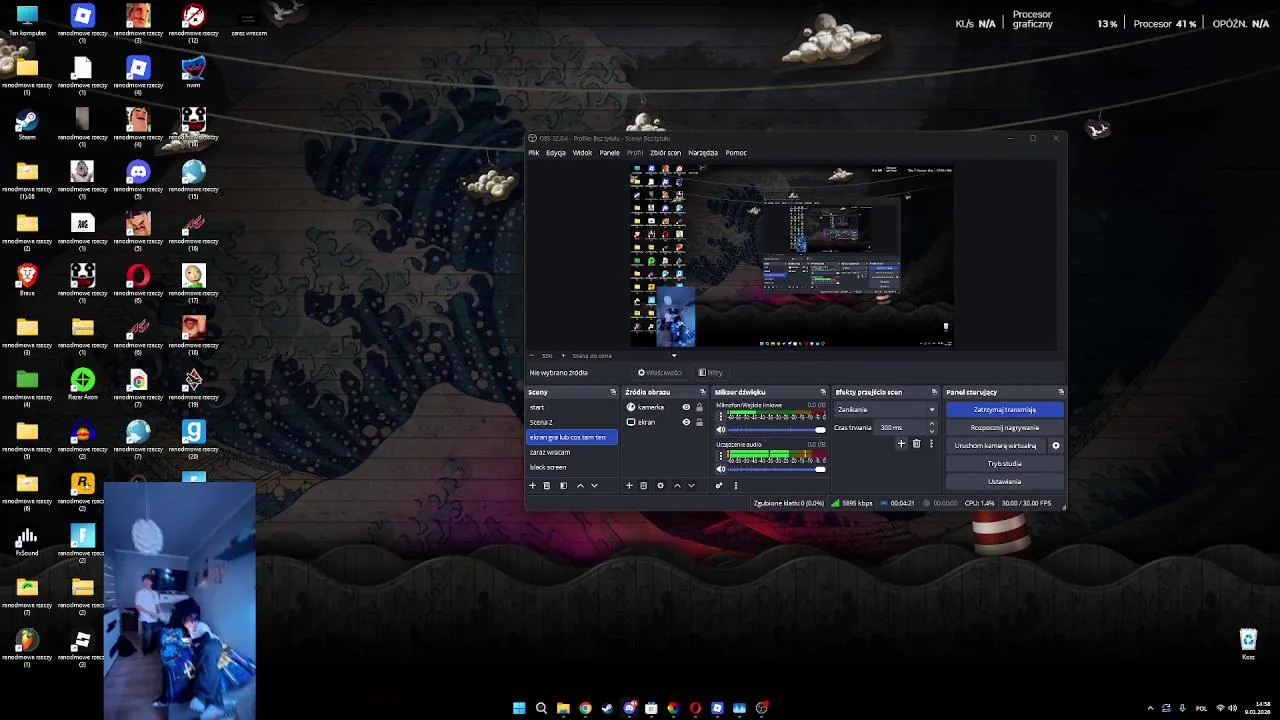Open Ustawienia settings button
The width and height of the screenshot is (1280, 720).
pyautogui.click(x=1004, y=482)
